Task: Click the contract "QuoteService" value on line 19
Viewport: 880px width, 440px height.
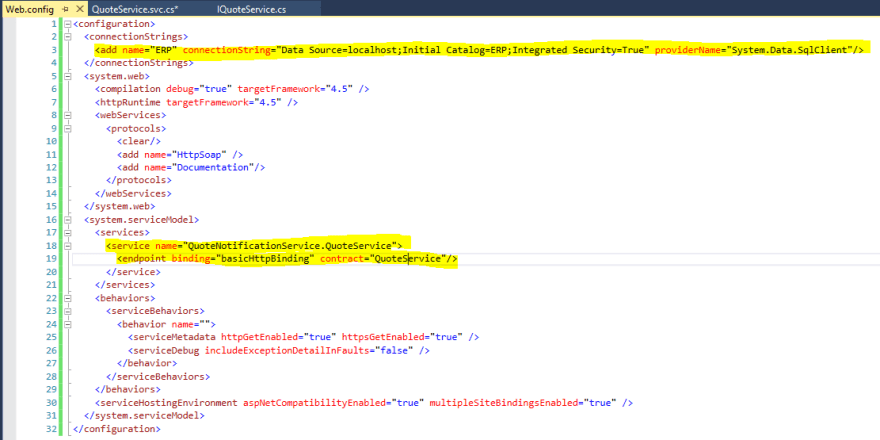Action: point(406,259)
